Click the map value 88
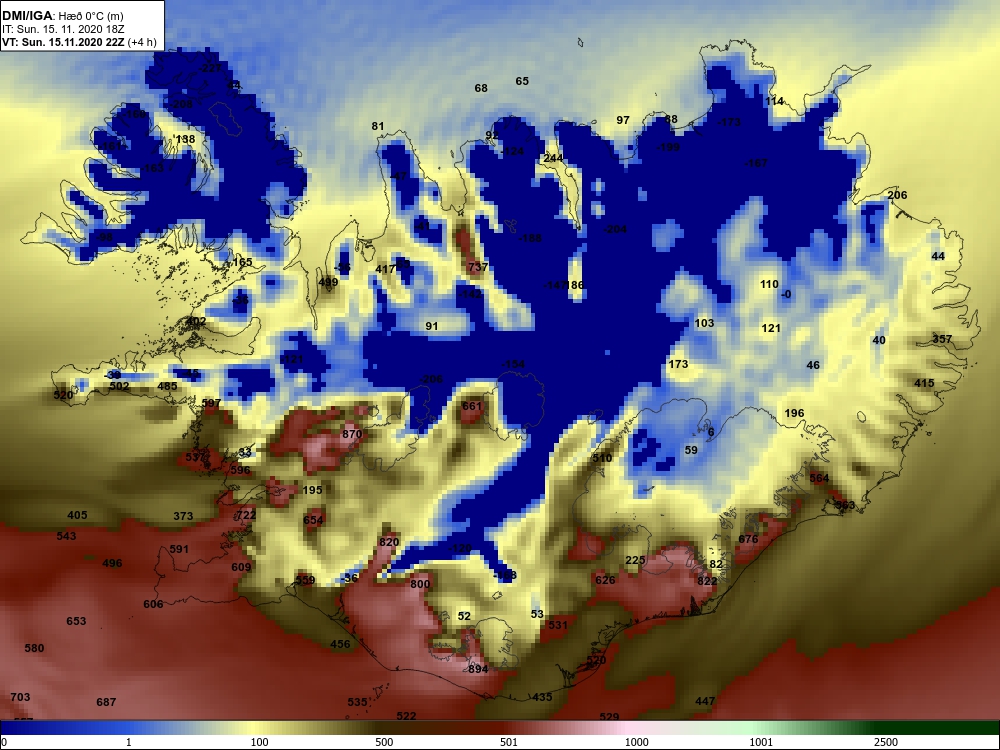 (x=671, y=119)
